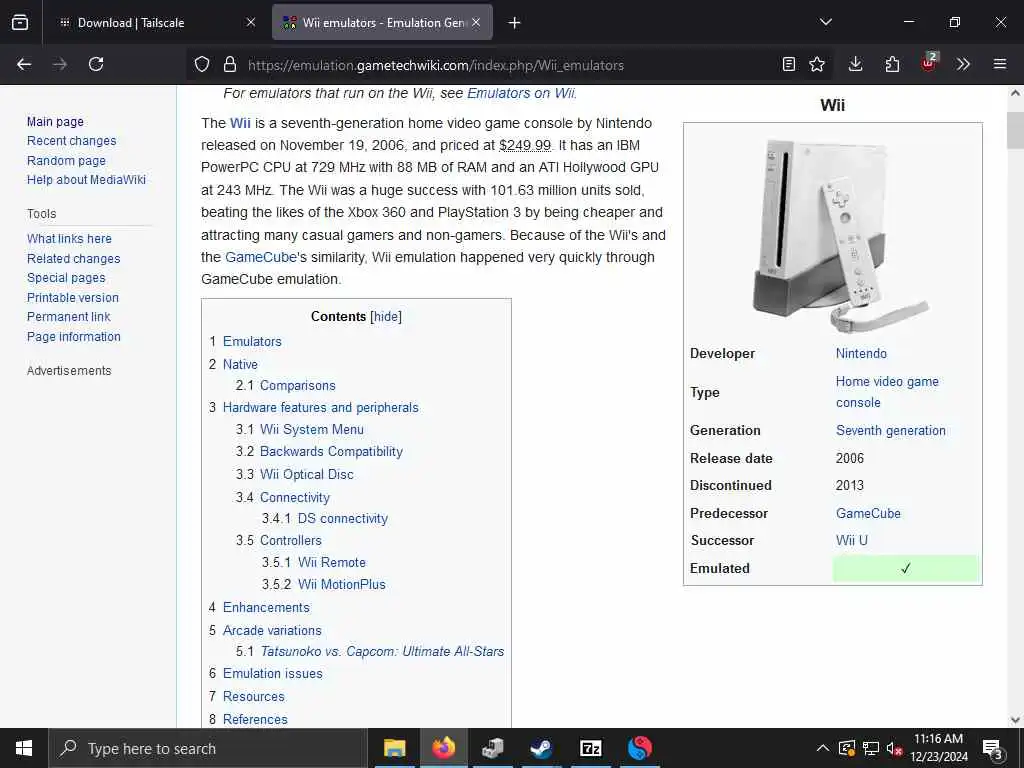This screenshot has height=768, width=1024.
Task: Hide the Contents table
Action: coord(386,317)
